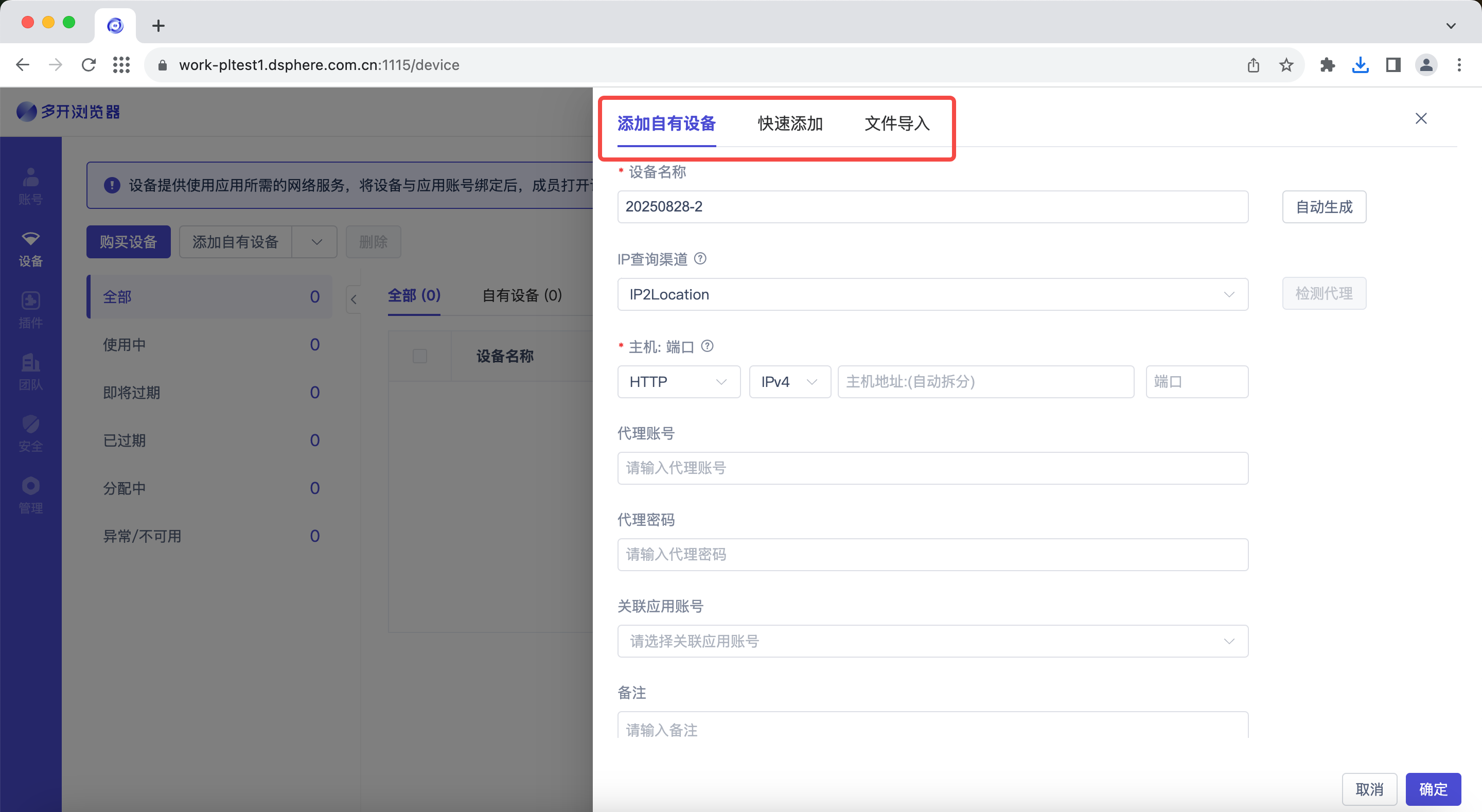
Task: Select the 分配中 status filter
Action: pyautogui.click(x=209, y=488)
